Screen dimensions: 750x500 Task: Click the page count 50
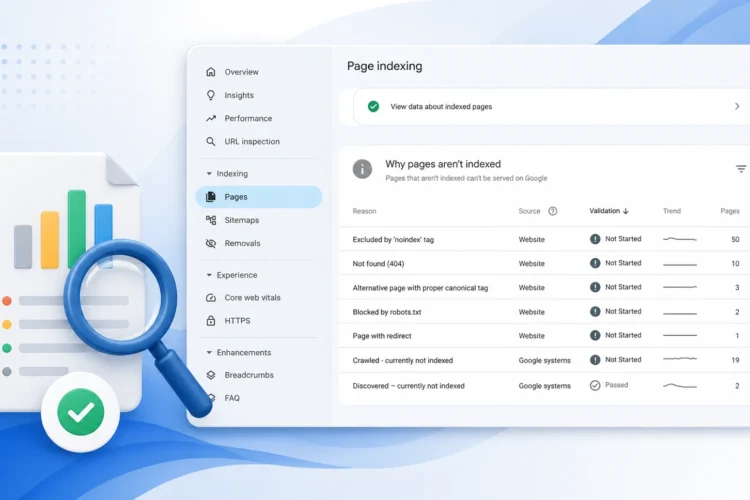point(735,239)
